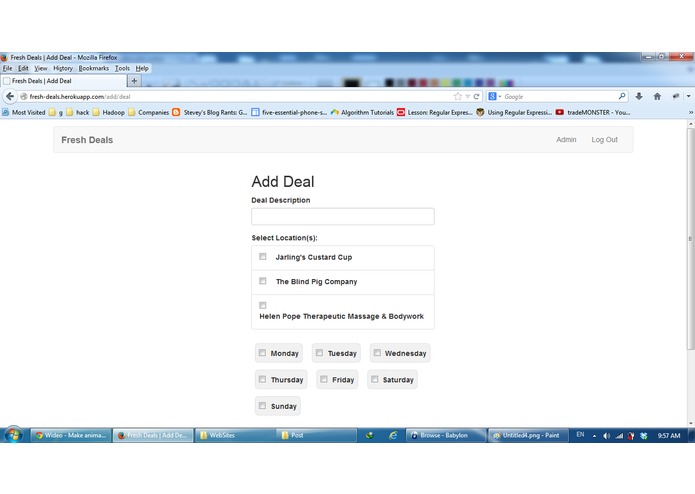Open Lesson: Regular Expres bookmark
Viewport: 695px width, 494px height.
coord(435,113)
